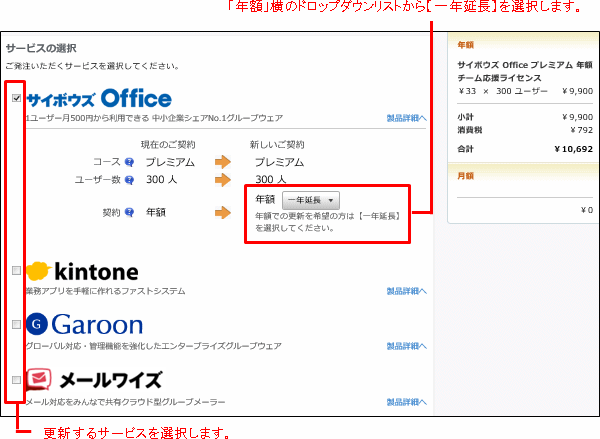Check the kintone service checkbox
The width and height of the screenshot is (600, 439).
15,270
